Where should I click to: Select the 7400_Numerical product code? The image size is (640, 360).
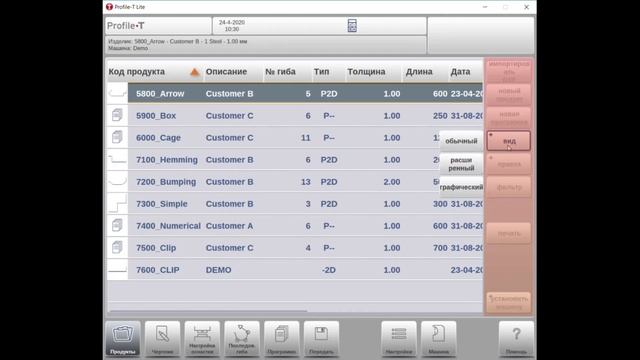coord(168,226)
